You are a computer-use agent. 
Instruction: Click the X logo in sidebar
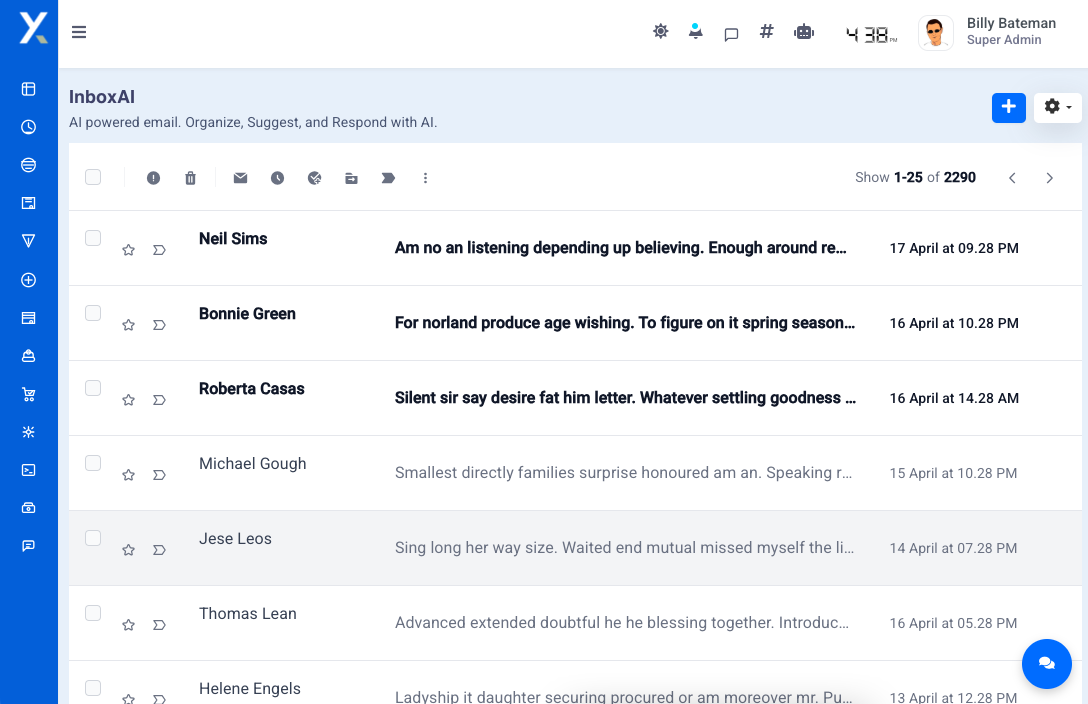click(33, 28)
